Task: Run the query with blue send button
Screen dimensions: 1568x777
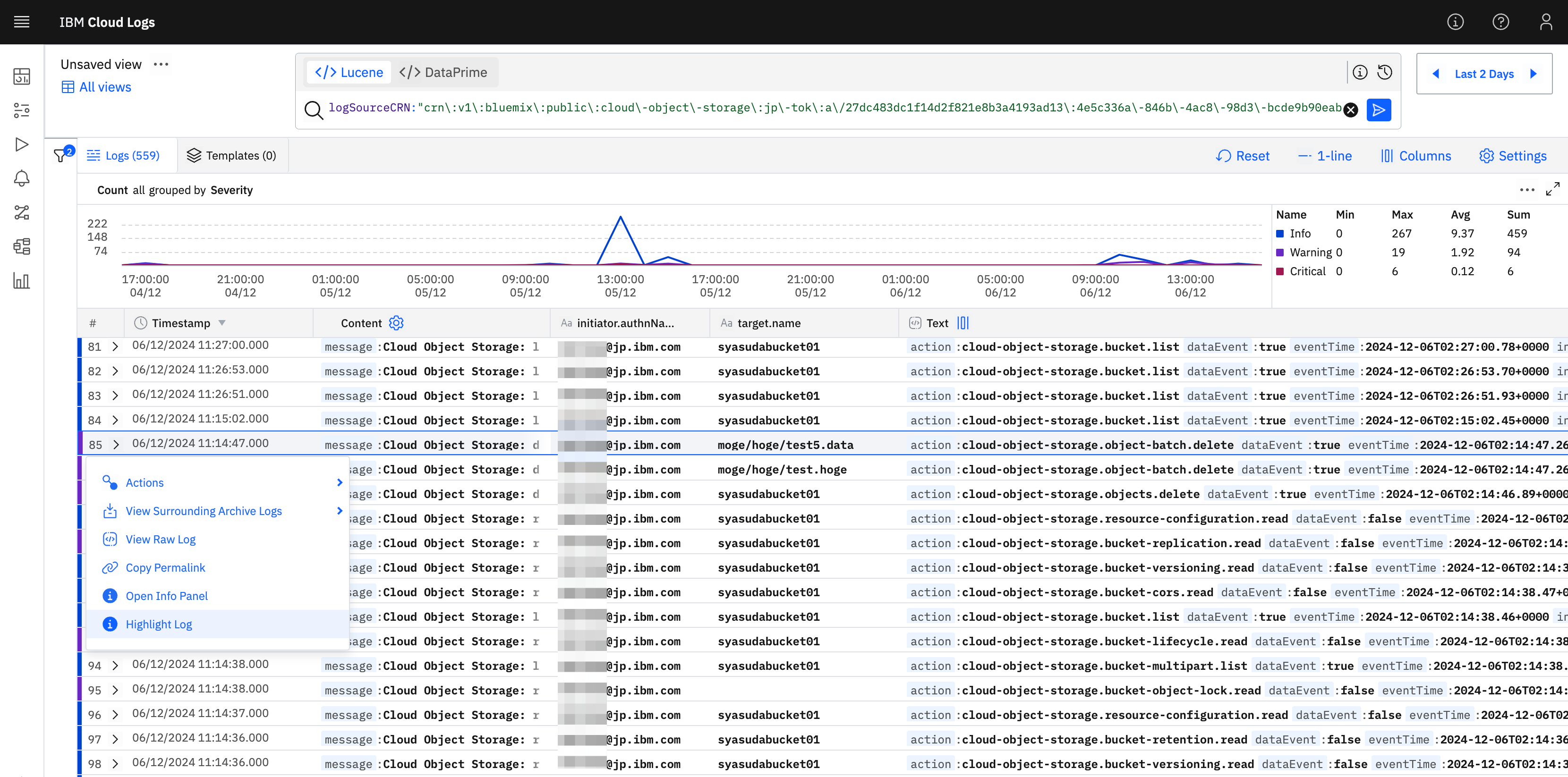Action: 1378,110
